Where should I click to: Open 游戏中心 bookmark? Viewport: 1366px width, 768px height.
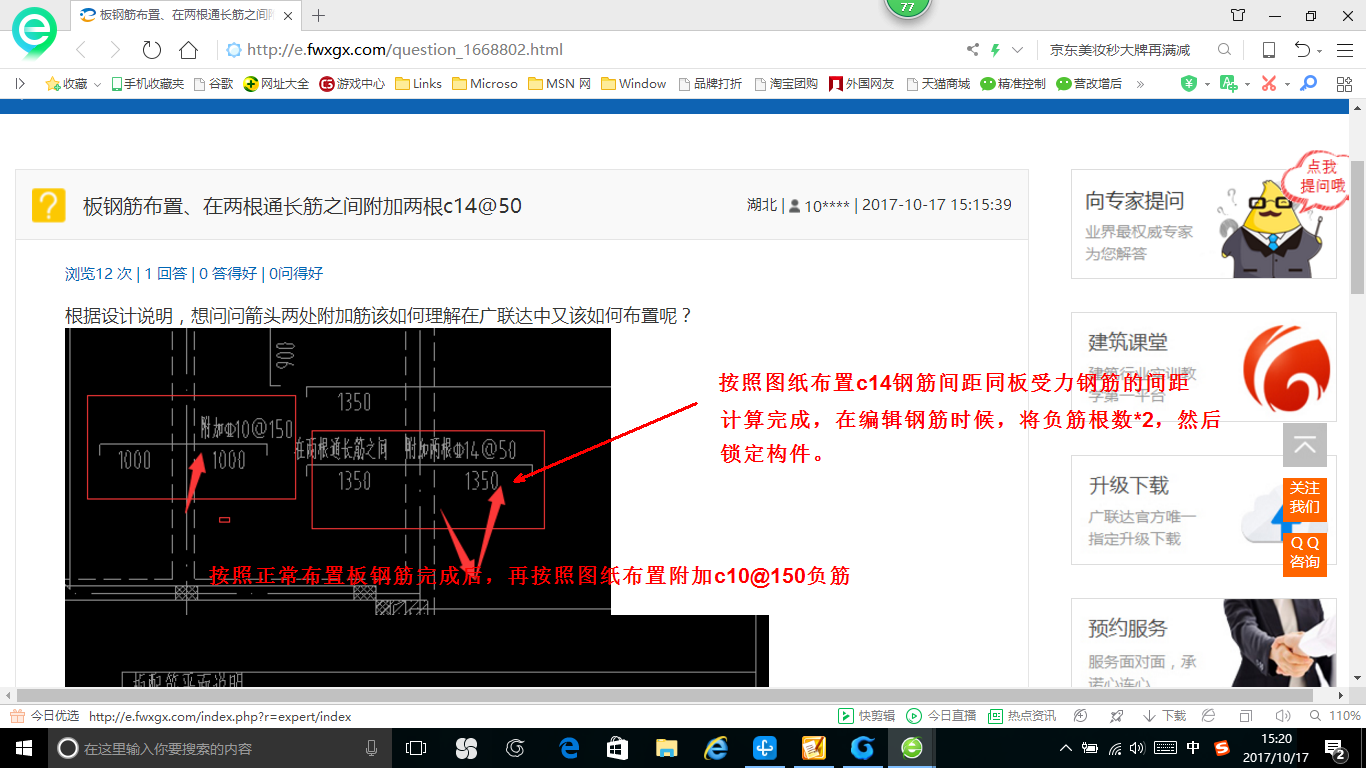tap(352, 84)
